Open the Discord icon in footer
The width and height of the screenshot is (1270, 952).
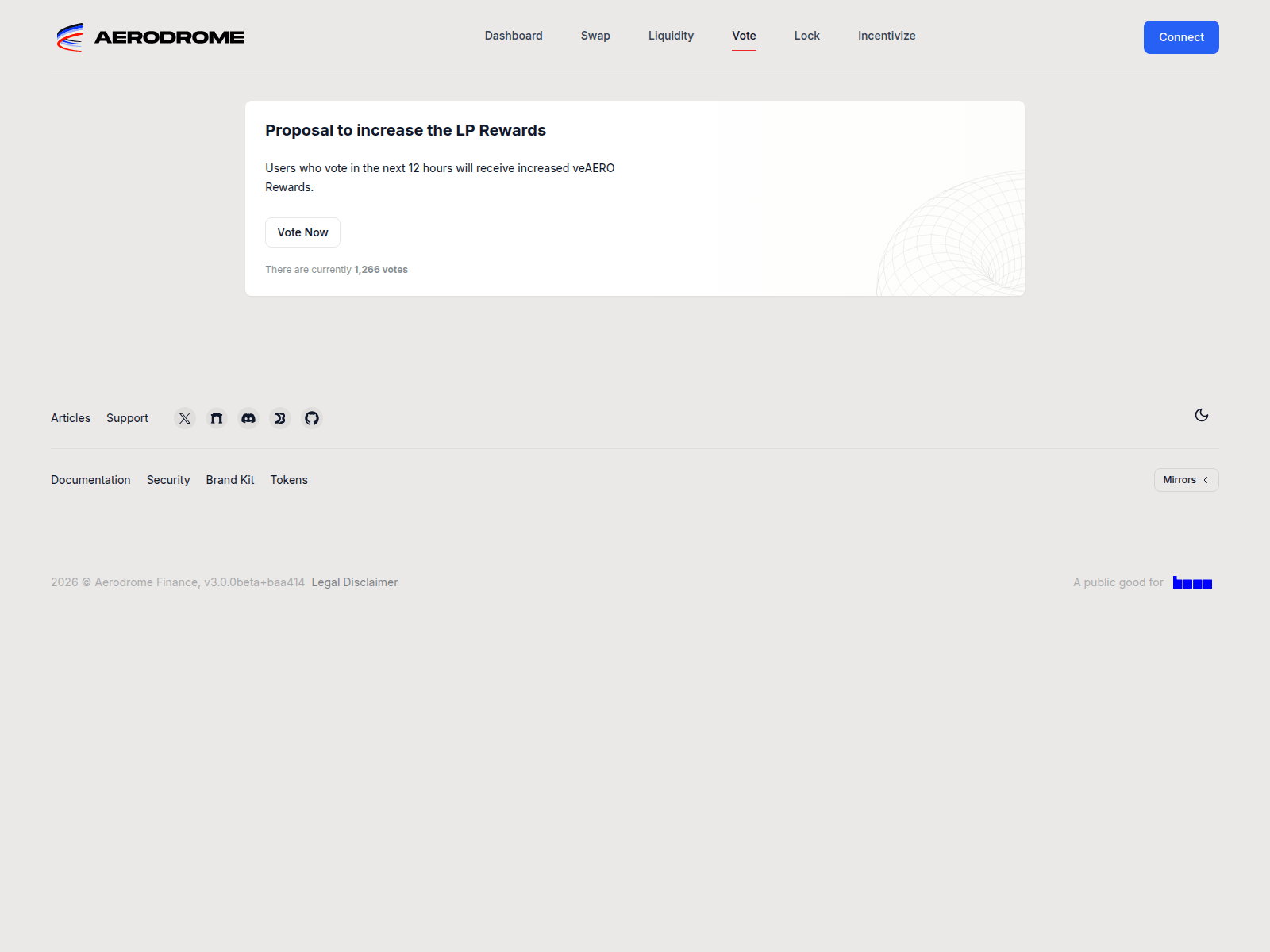(x=248, y=418)
